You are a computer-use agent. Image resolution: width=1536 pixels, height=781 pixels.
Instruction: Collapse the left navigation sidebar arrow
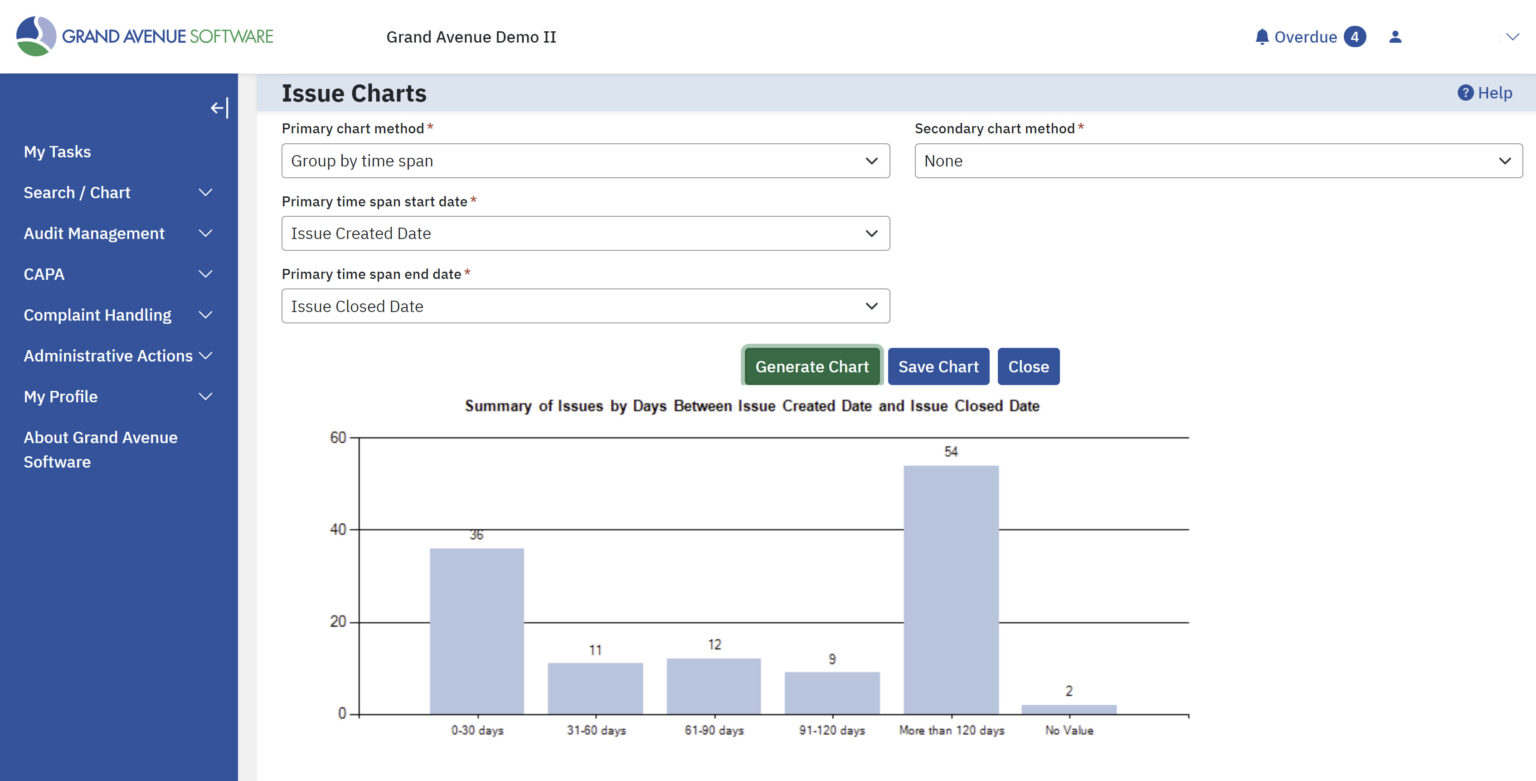(218, 107)
